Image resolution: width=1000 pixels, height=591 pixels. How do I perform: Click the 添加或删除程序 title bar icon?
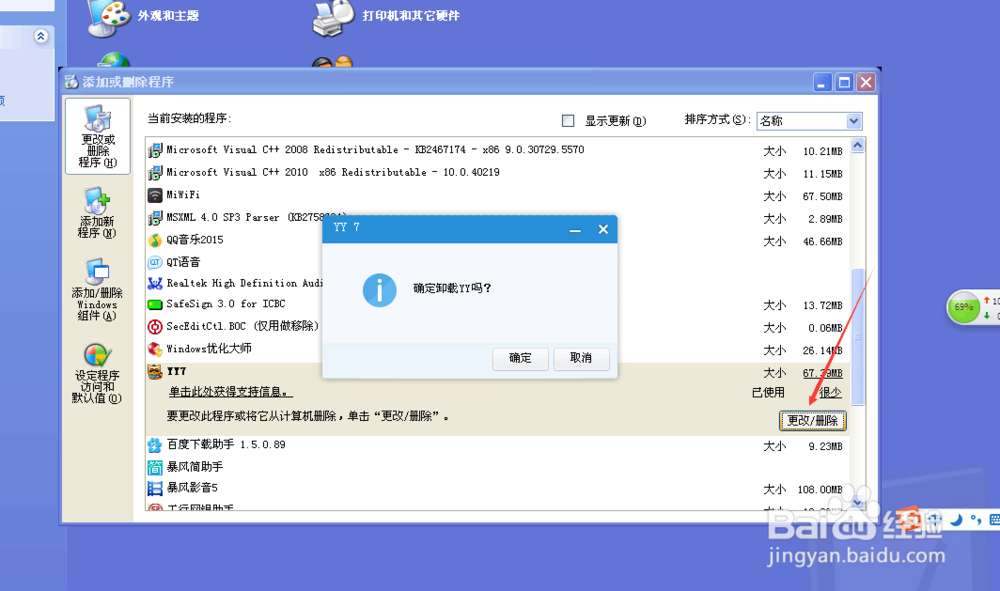(71, 82)
